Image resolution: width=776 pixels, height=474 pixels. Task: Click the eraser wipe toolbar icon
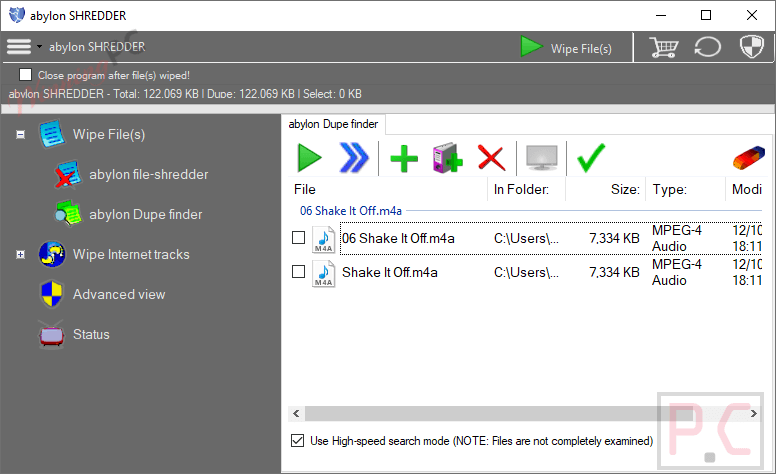pos(749,158)
